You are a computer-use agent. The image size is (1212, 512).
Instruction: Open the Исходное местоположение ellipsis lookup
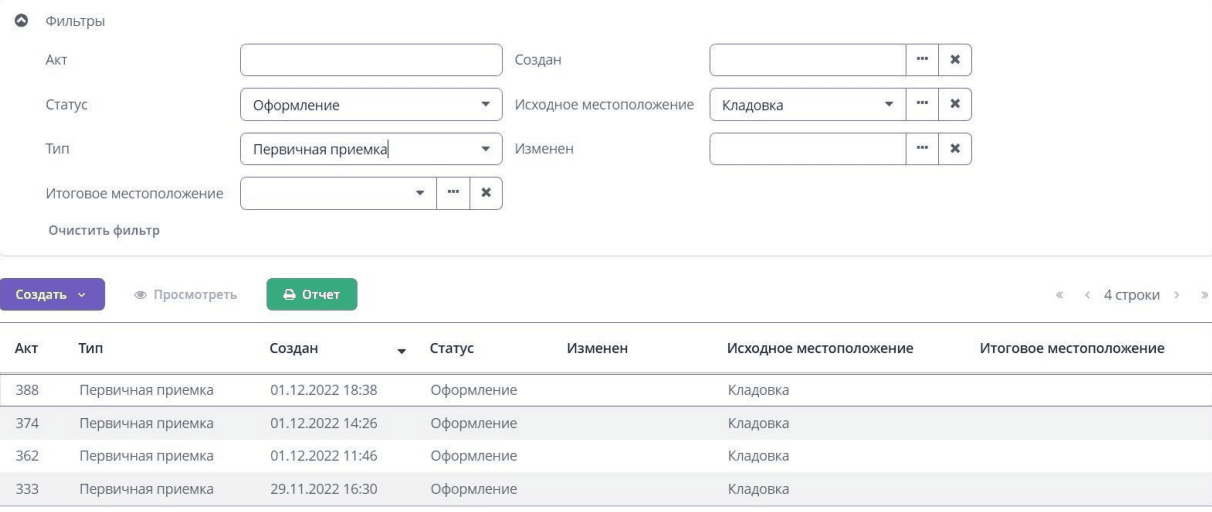[x=922, y=105]
